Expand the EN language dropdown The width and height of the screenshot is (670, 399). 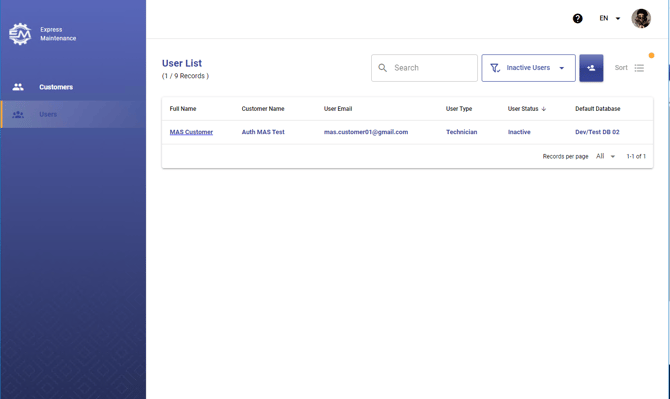[x=610, y=18]
